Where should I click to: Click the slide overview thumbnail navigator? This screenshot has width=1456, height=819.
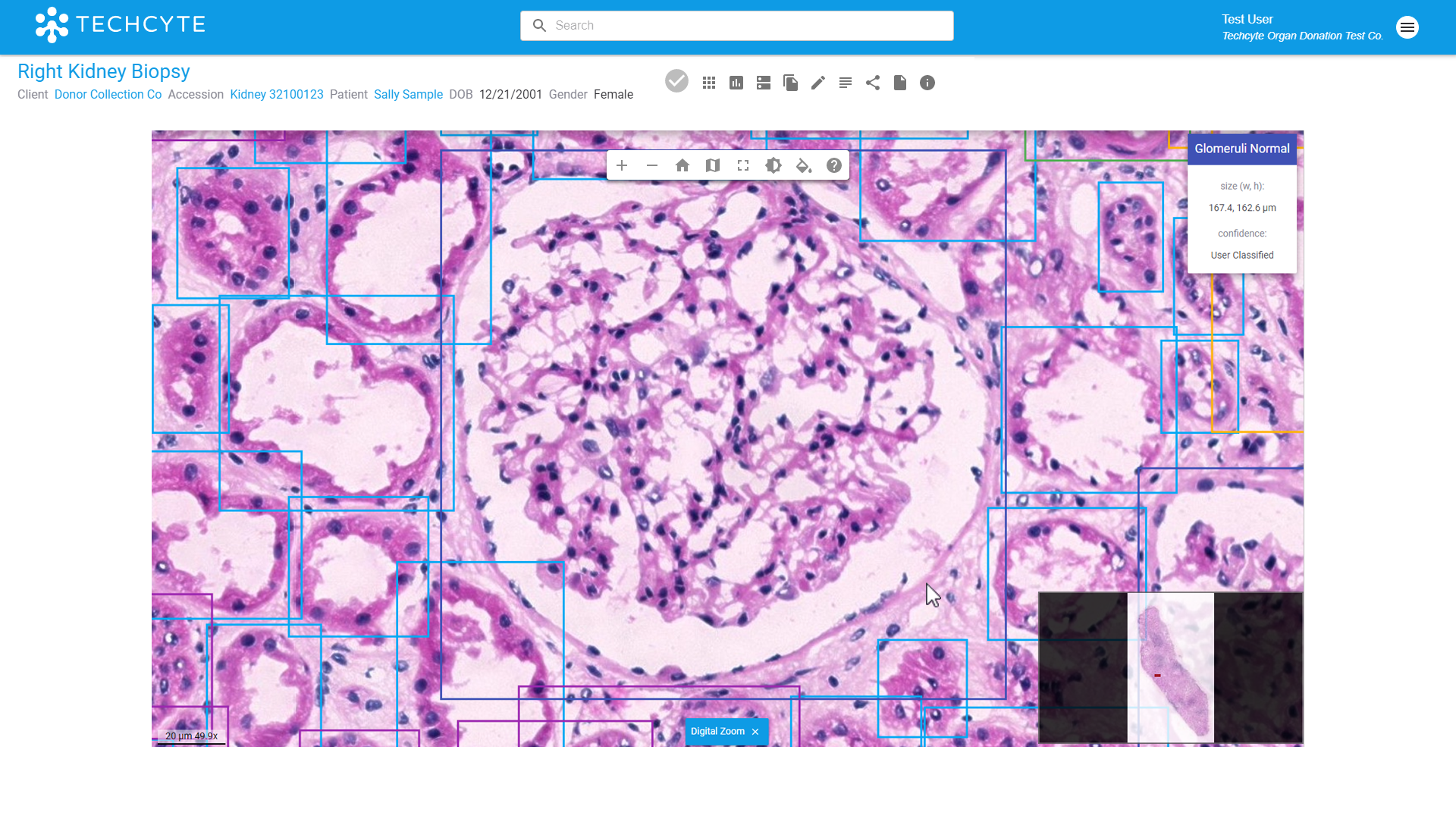pyautogui.click(x=1170, y=667)
